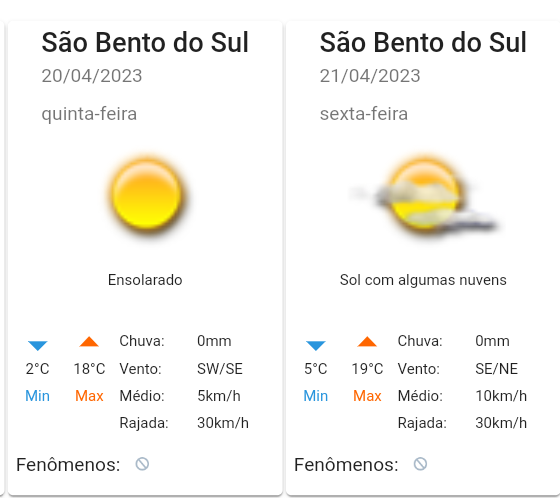Click the 2°C minimum temperature
Screen dimensions: 560x498
coord(38,369)
